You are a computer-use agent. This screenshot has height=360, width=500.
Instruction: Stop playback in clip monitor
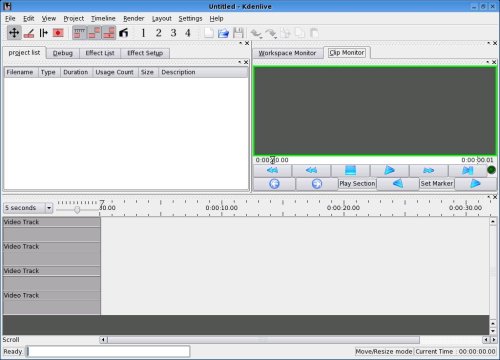350,170
